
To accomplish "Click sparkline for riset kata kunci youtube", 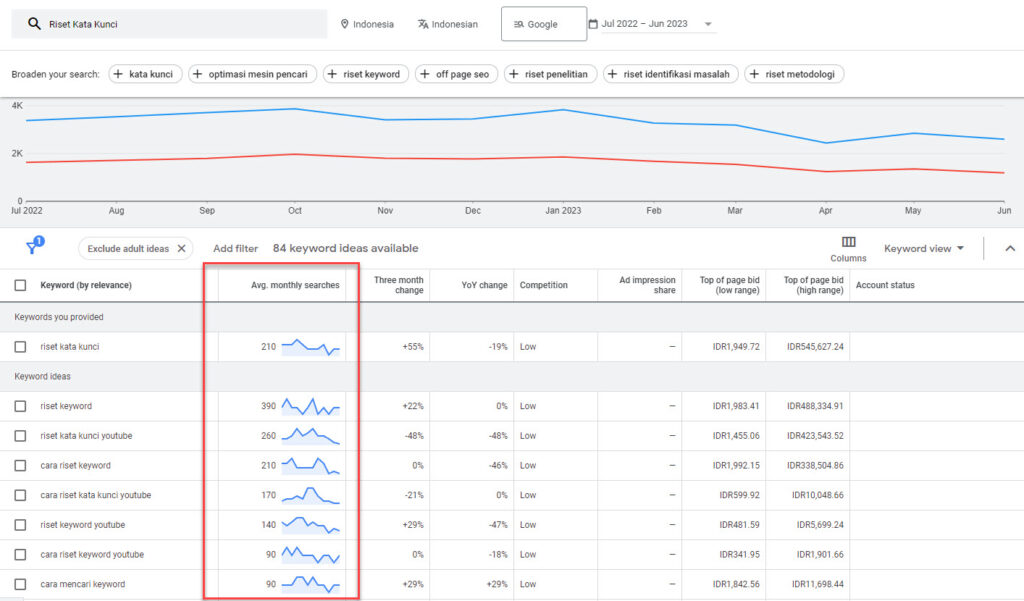I will click(310, 436).
